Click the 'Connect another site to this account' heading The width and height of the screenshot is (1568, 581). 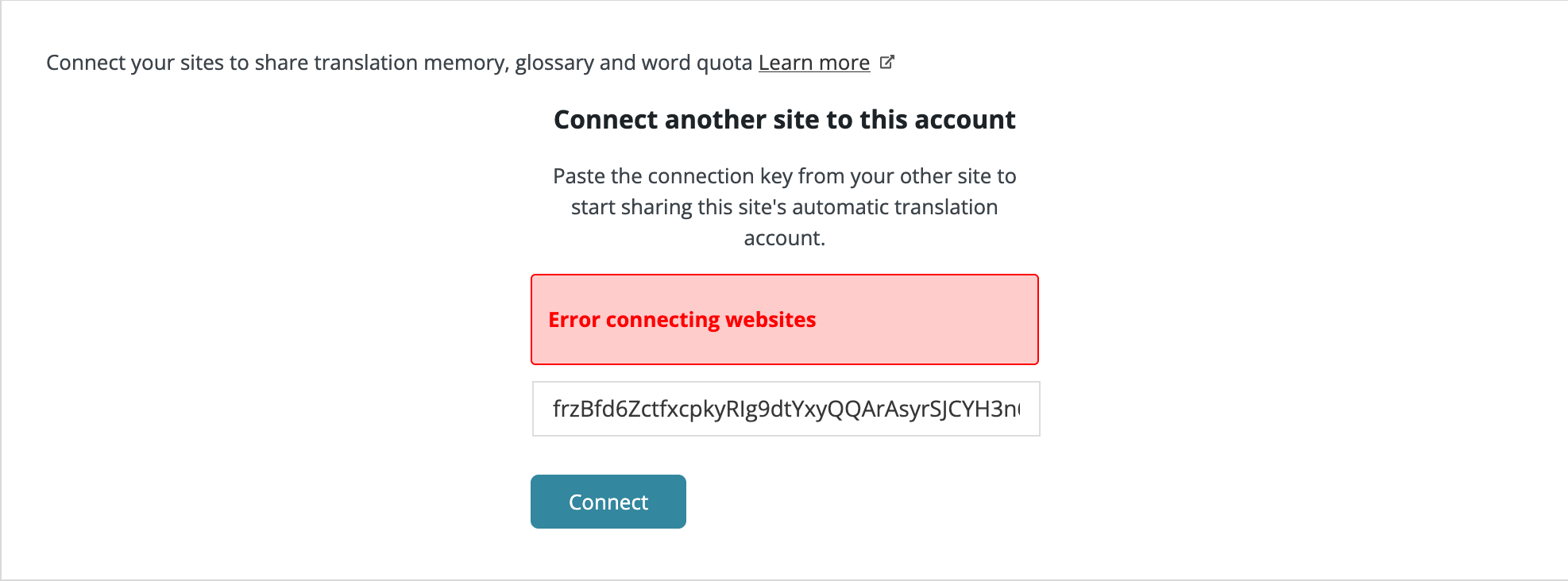(x=785, y=120)
